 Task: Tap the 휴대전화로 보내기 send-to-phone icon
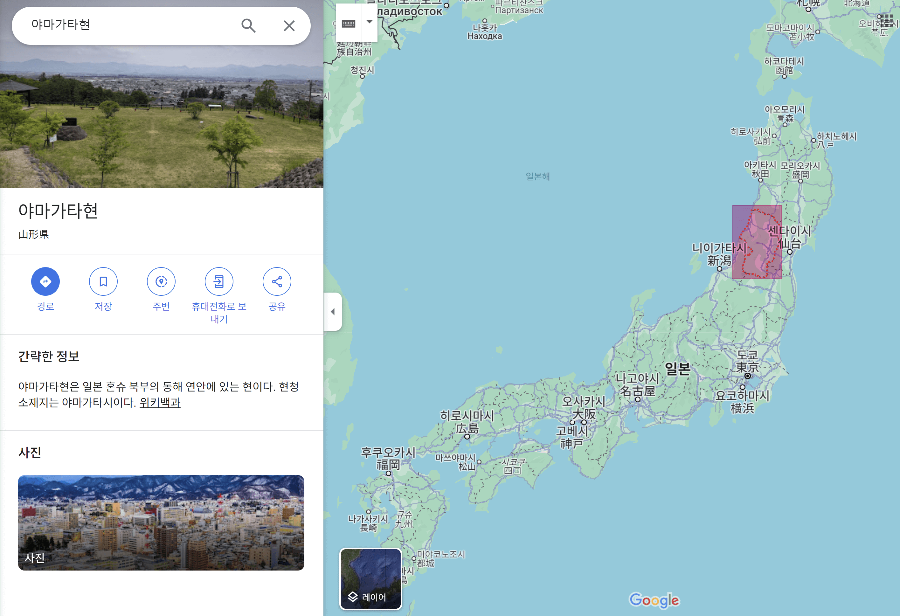coord(218,281)
